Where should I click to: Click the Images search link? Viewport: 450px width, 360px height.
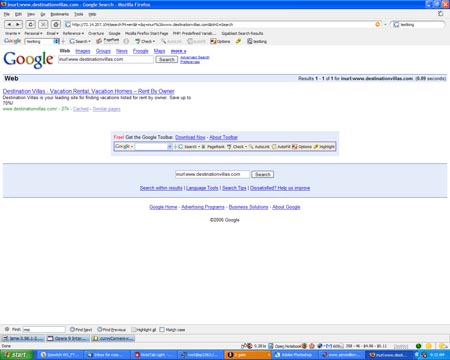click(x=83, y=51)
